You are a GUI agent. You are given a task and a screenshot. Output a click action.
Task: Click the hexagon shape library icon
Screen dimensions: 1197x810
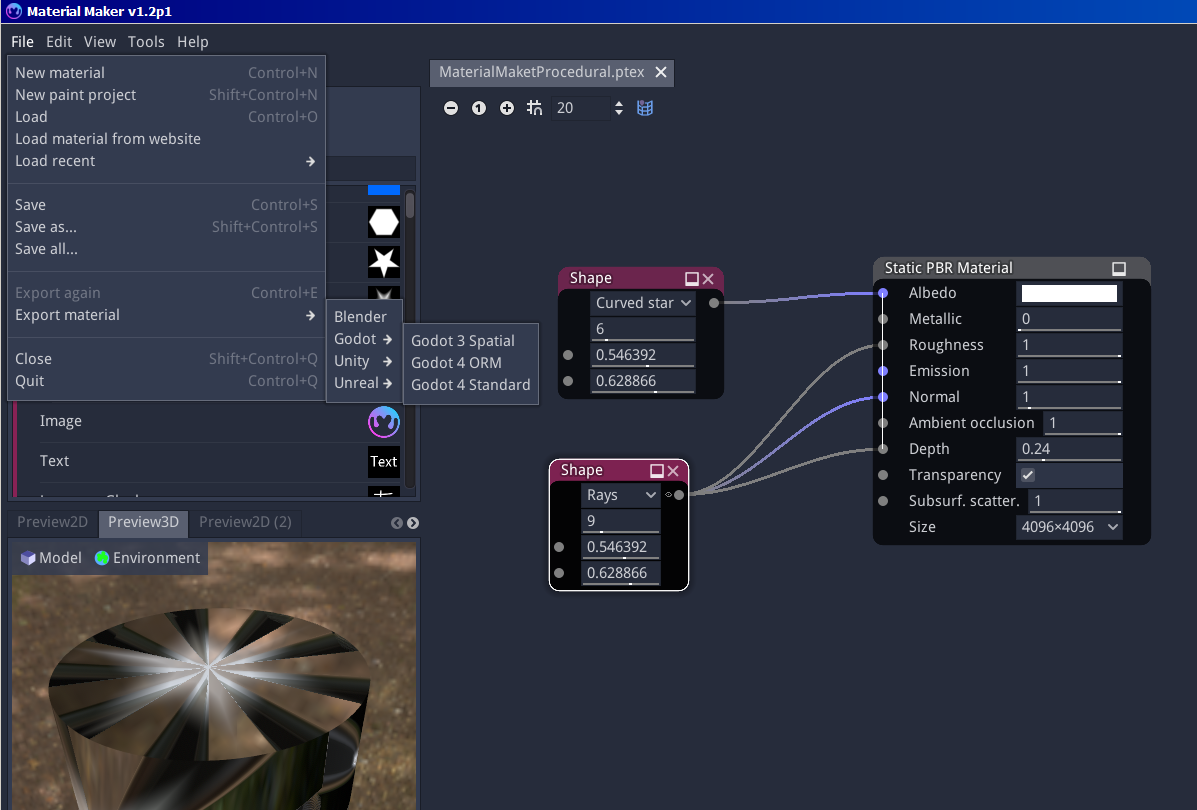pos(383,222)
